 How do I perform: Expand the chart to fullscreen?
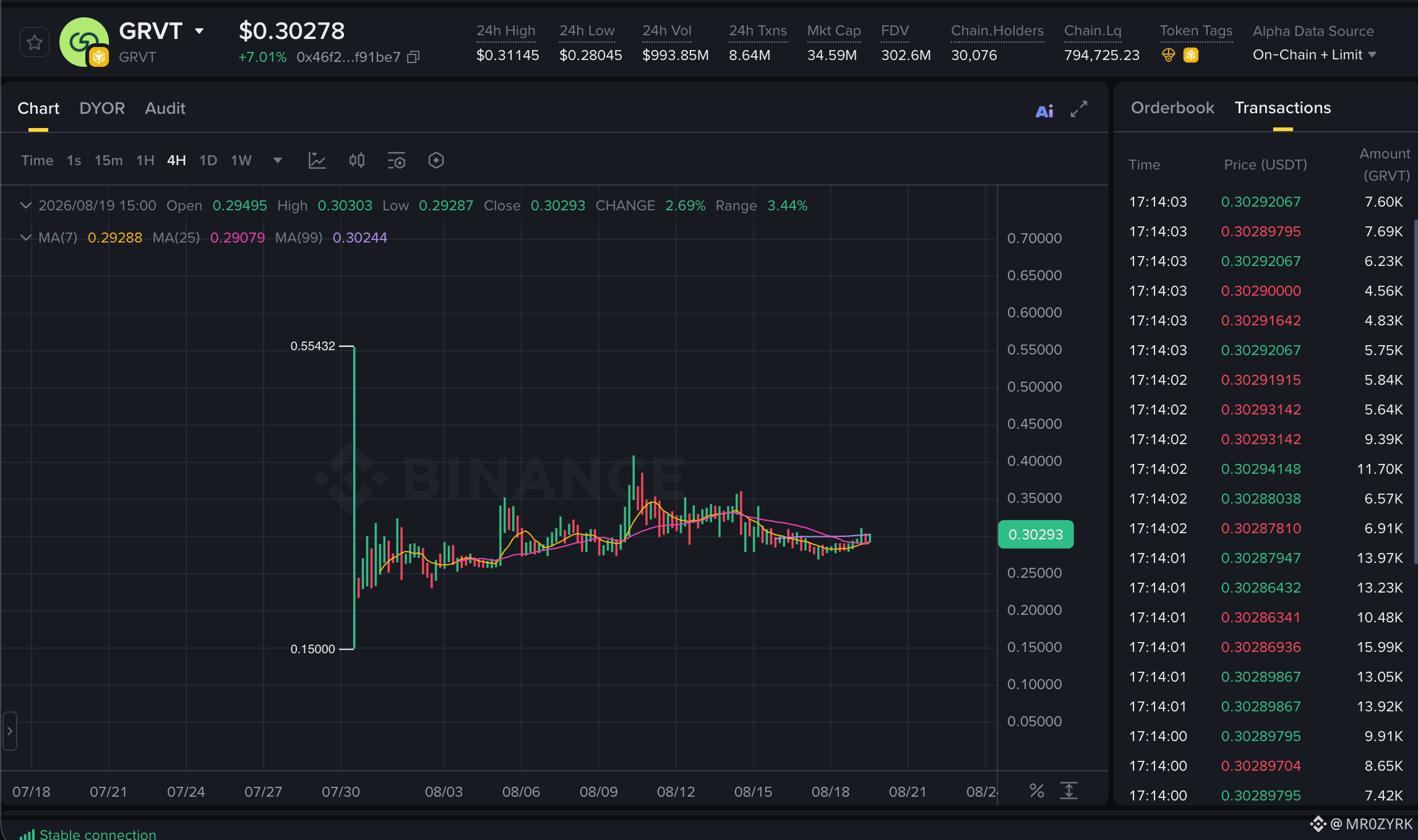pos(1079,109)
